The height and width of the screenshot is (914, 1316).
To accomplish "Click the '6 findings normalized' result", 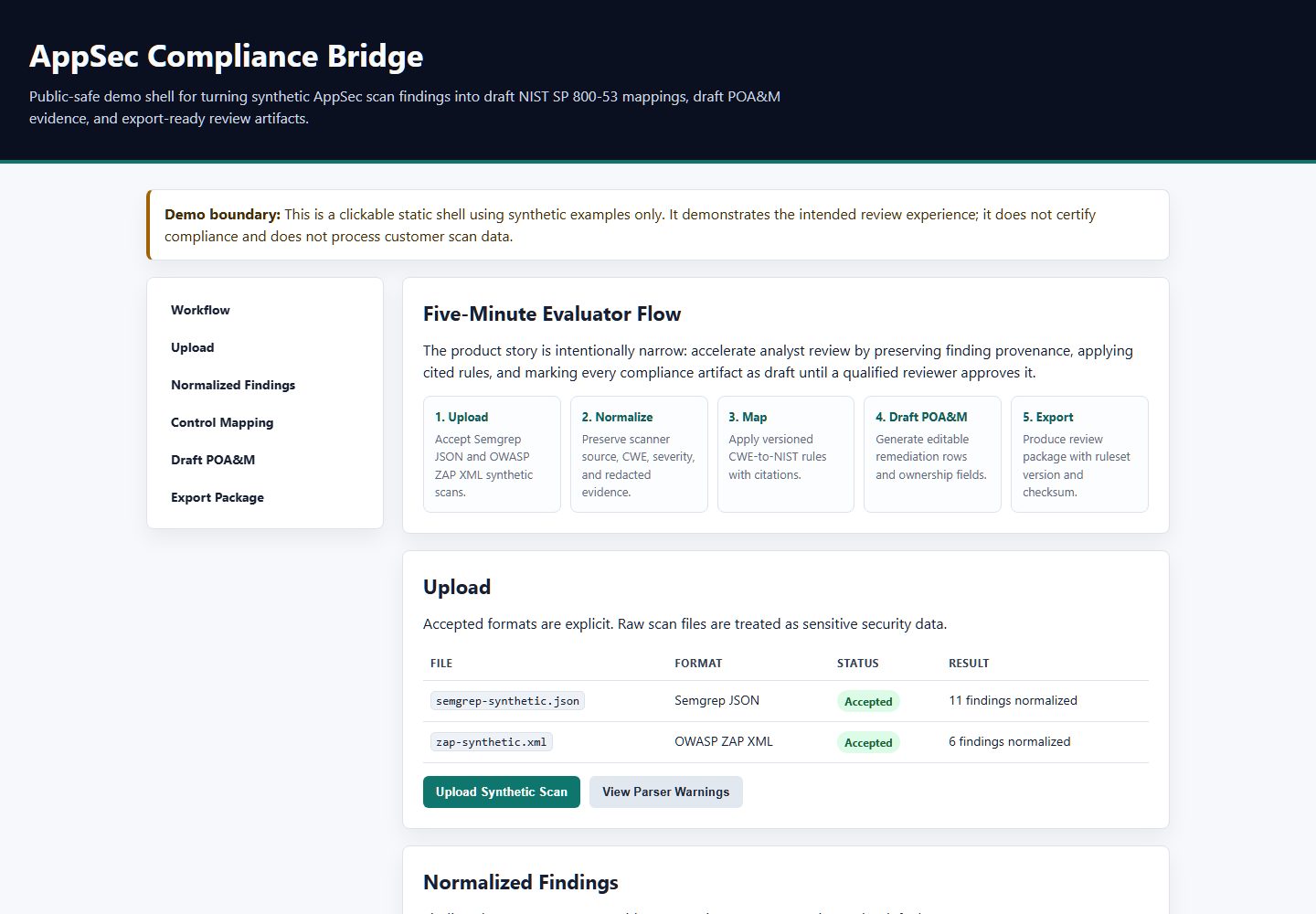I will [1009, 741].
